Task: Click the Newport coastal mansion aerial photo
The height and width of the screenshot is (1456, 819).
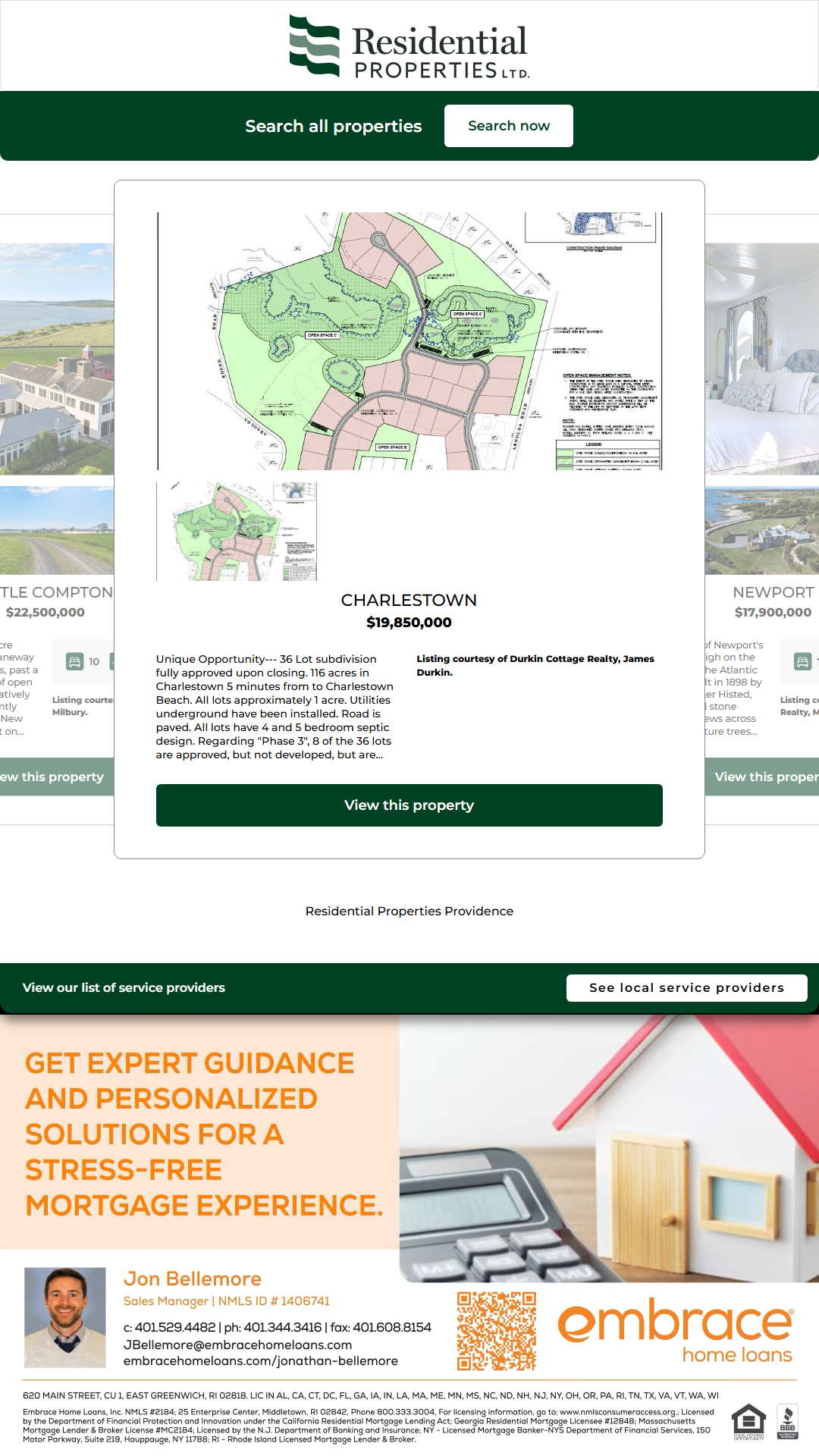Action: coord(761,530)
